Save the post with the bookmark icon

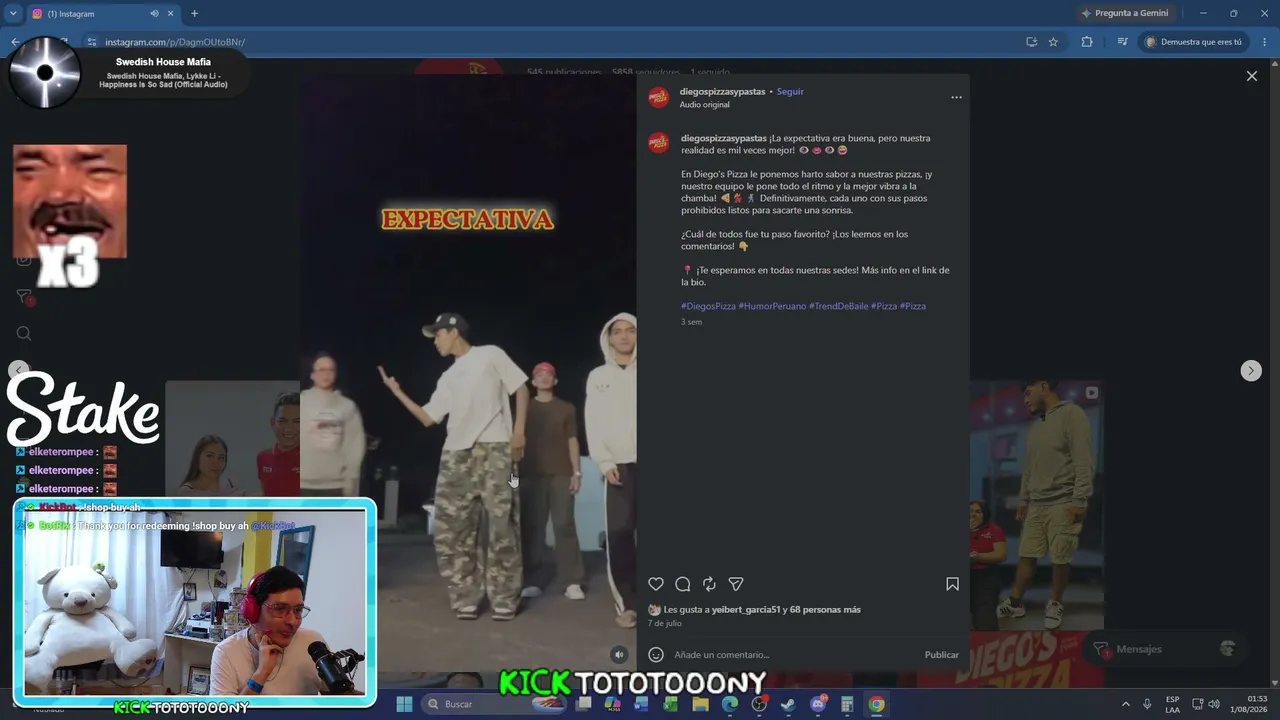(x=952, y=584)
